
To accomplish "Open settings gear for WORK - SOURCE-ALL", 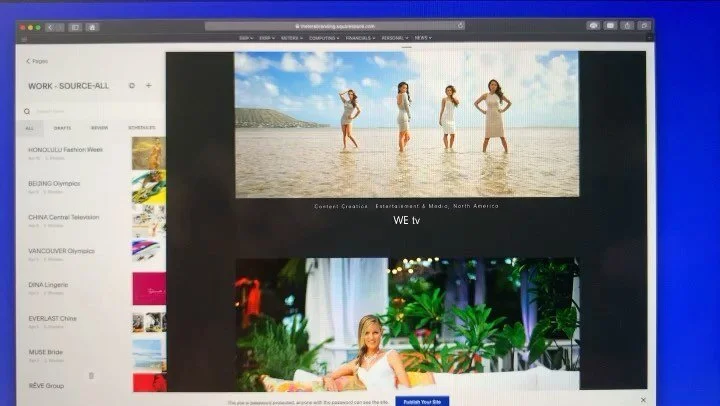I will point(132,85).
